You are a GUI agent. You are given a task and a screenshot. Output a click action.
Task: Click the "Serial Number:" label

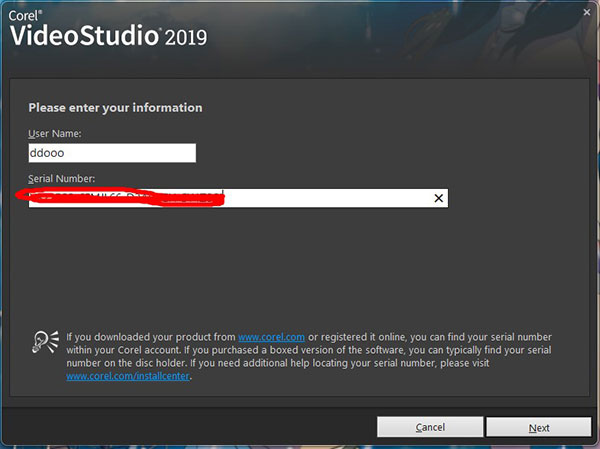coord(61,178)
